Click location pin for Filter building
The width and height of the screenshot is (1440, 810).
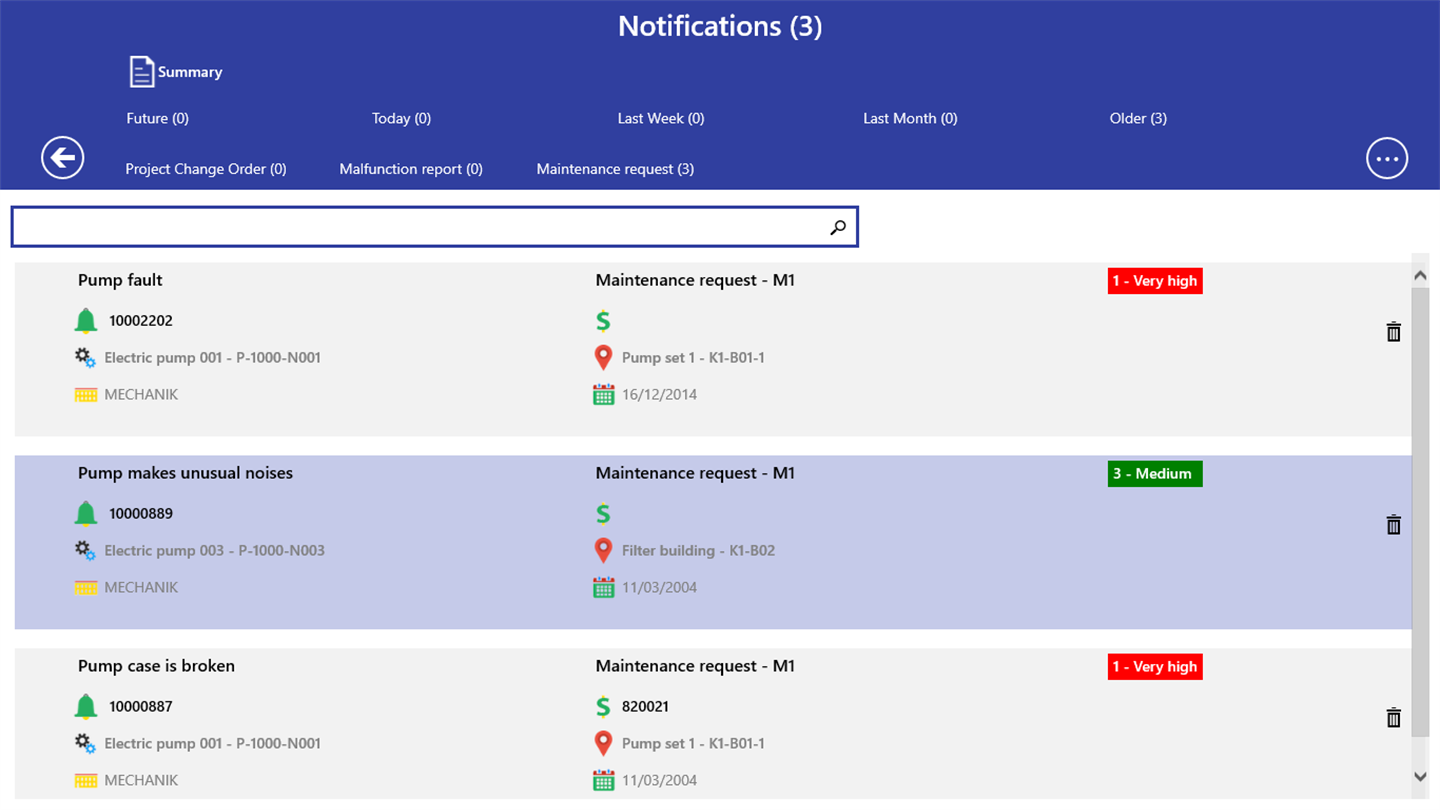point(603,550)
